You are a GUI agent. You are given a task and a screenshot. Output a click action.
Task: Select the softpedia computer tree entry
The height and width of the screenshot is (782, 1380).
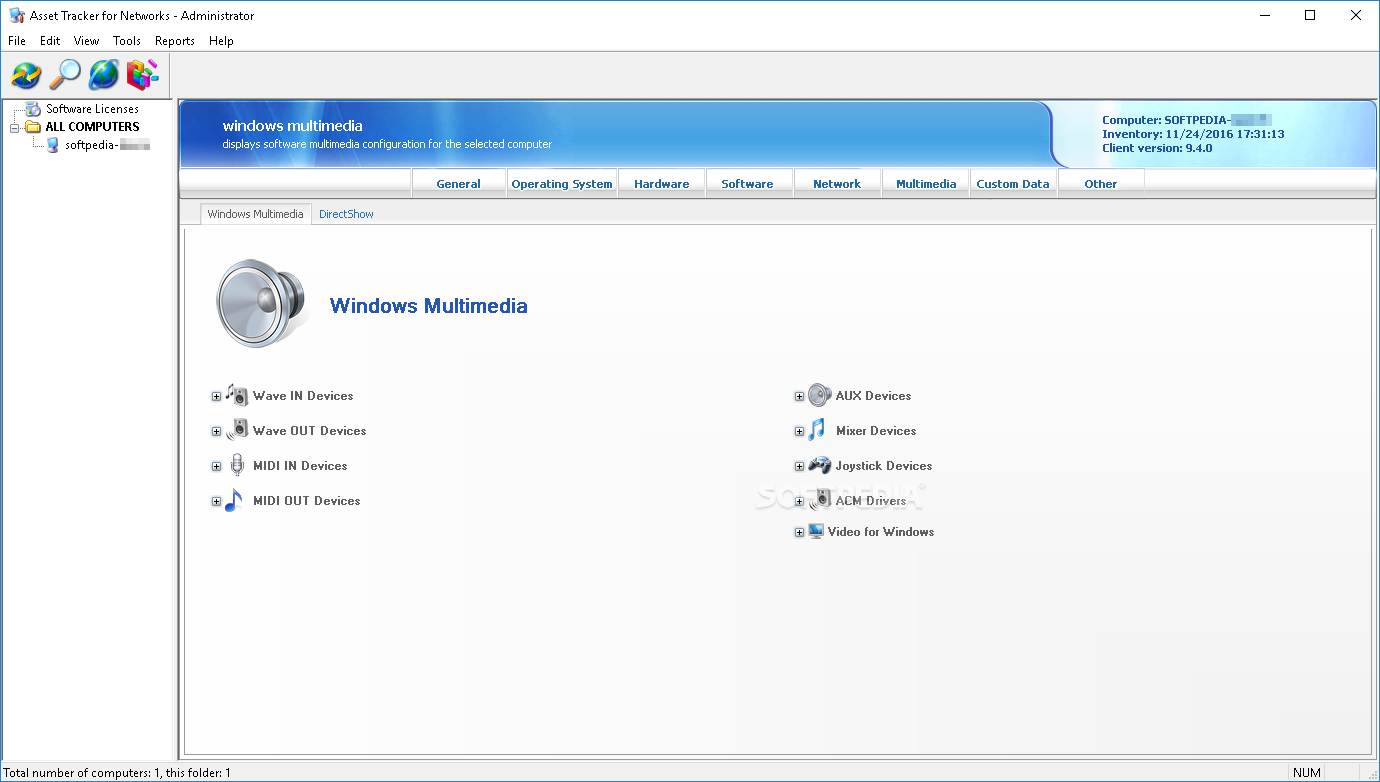107,145
